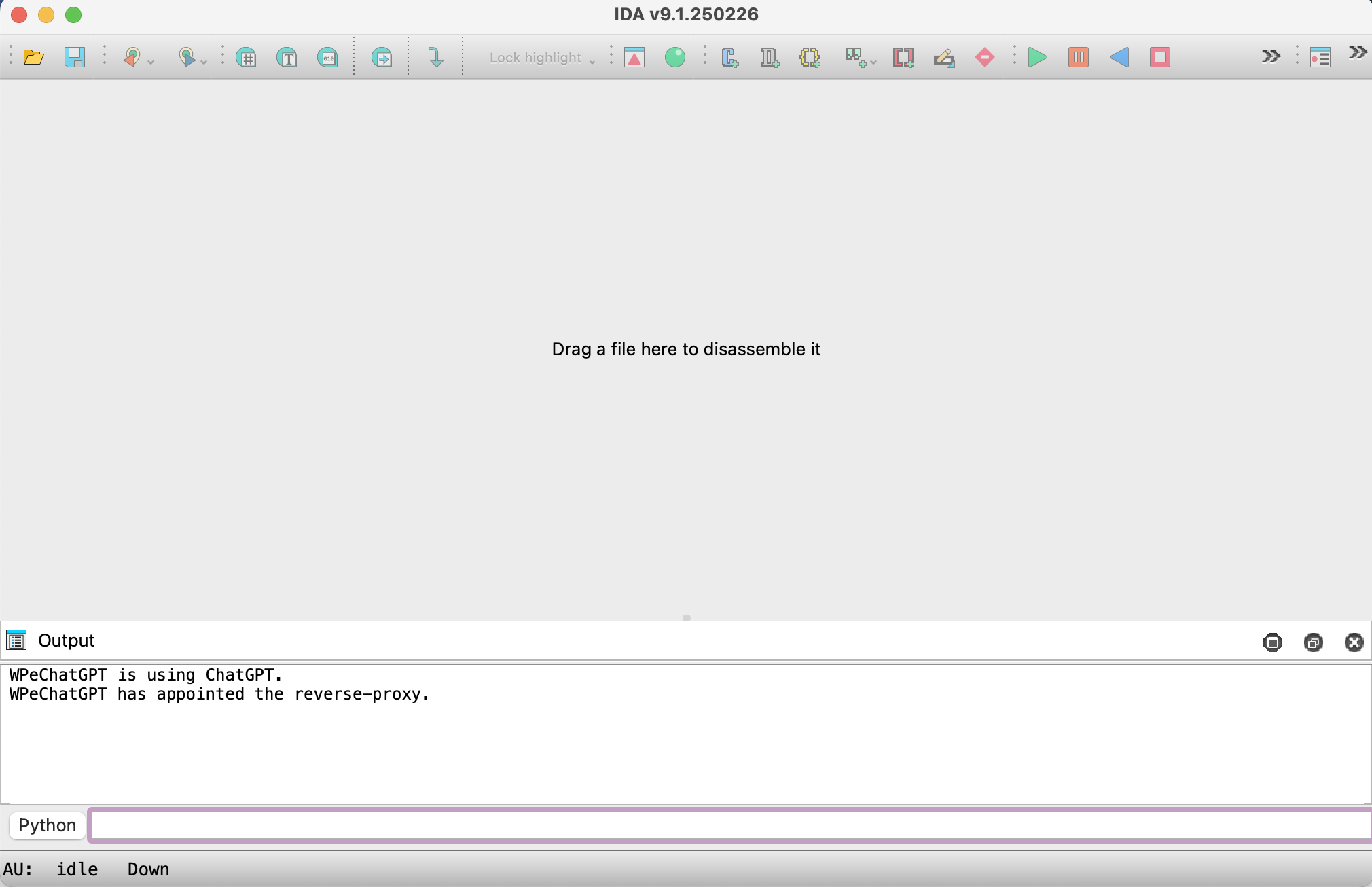Open a file with the yellow folder icon
Image resolution: width=1372 pixels, height=887 pixels.
(33, 57)
